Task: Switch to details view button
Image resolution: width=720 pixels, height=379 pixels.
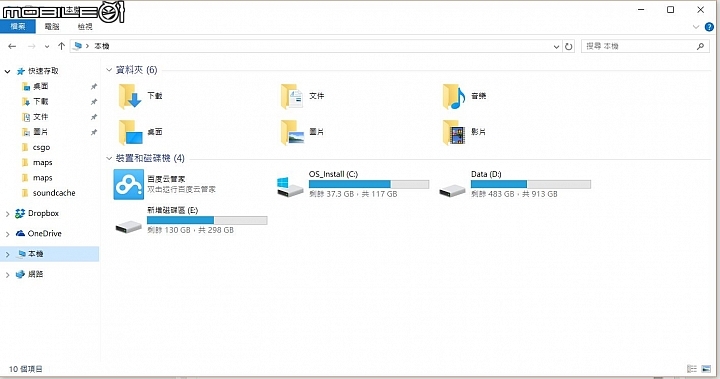Action: pyautogui.click(x=692, y=369)
